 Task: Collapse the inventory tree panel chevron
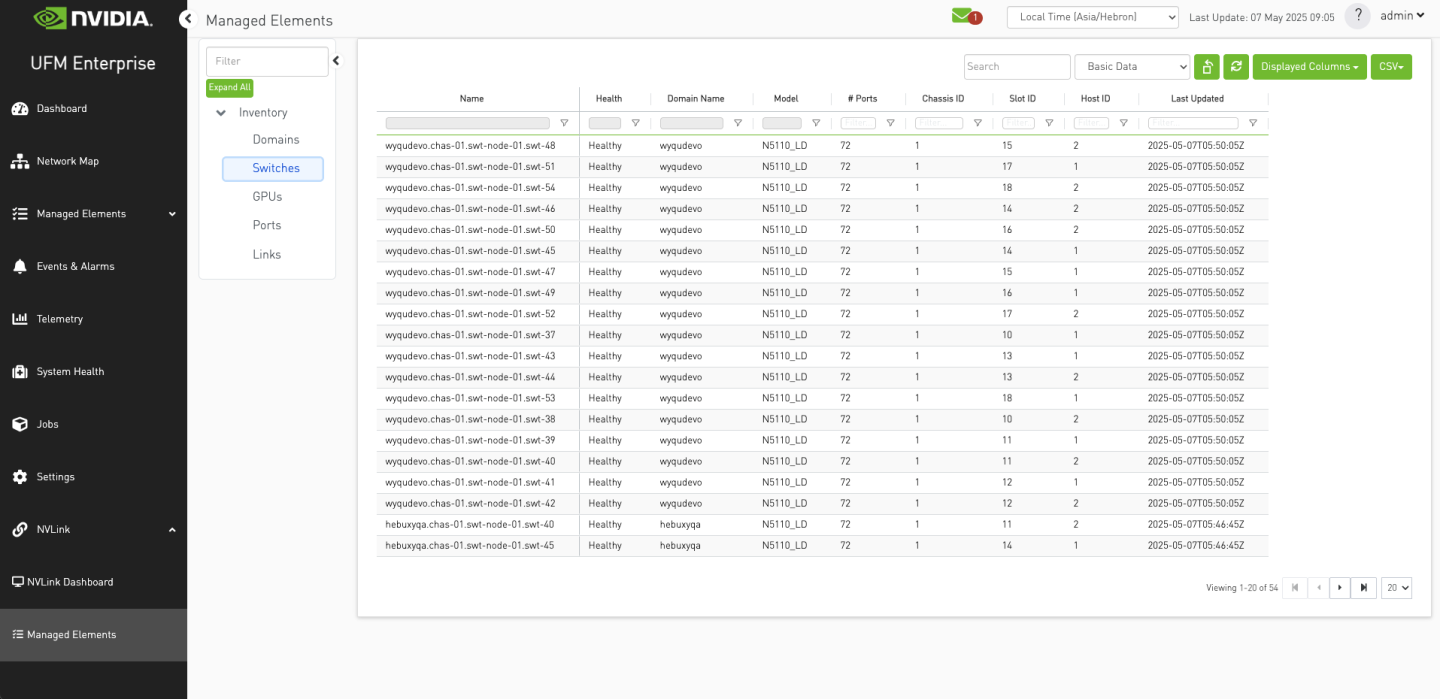[336, 61]
